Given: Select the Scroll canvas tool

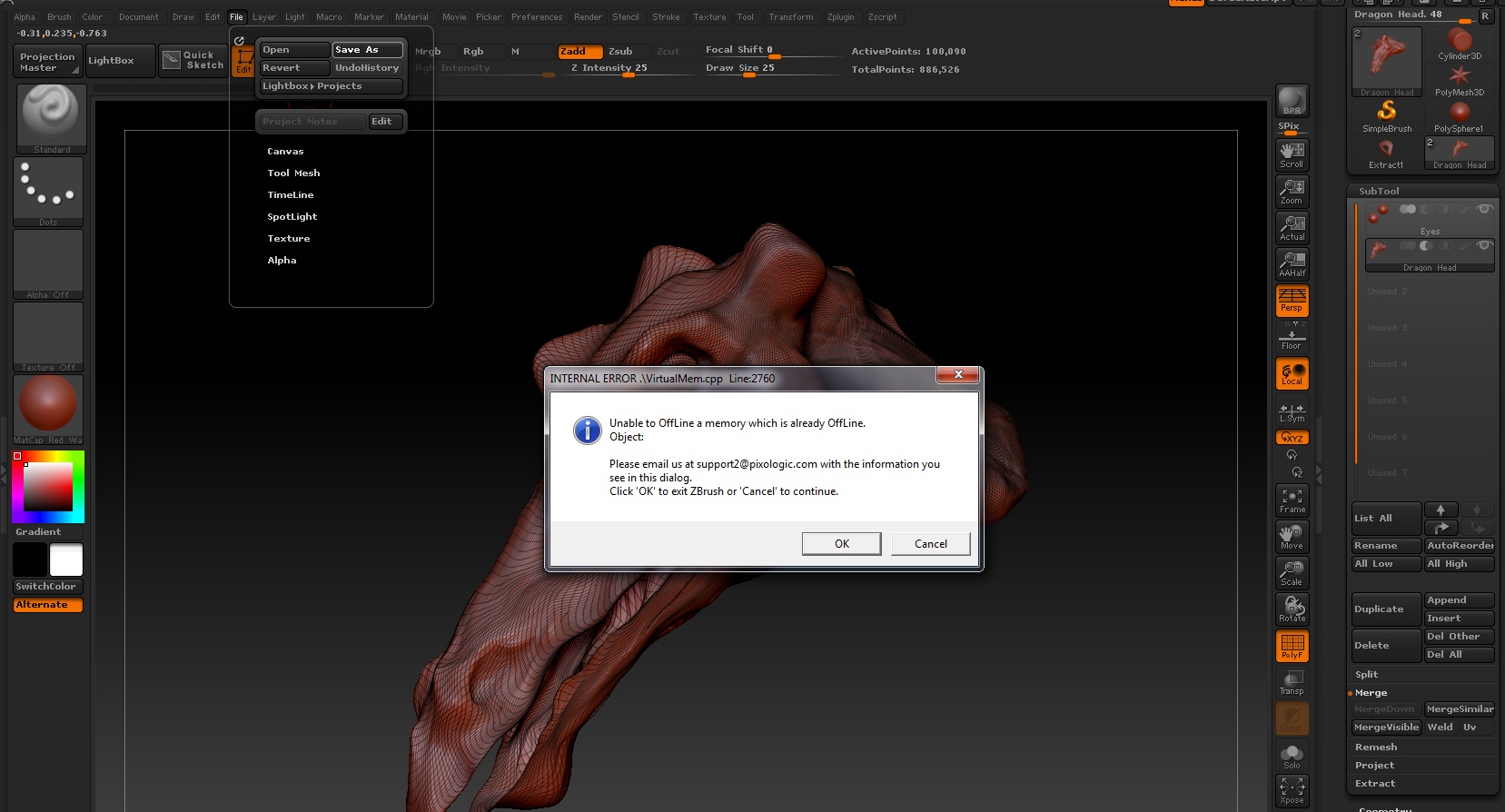Looking at the screenshot, I should tap(1292, 154).
